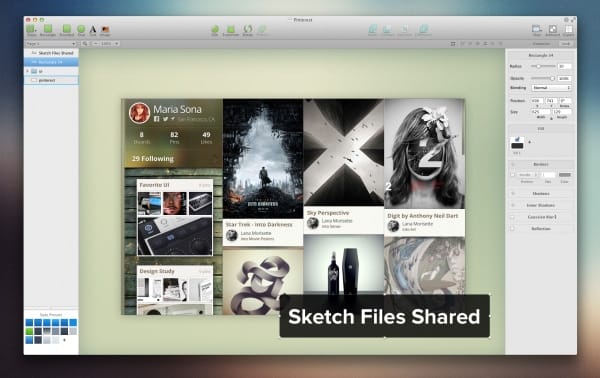
Task: Click the bold align icon before Distribute
Action: [485, 44]
